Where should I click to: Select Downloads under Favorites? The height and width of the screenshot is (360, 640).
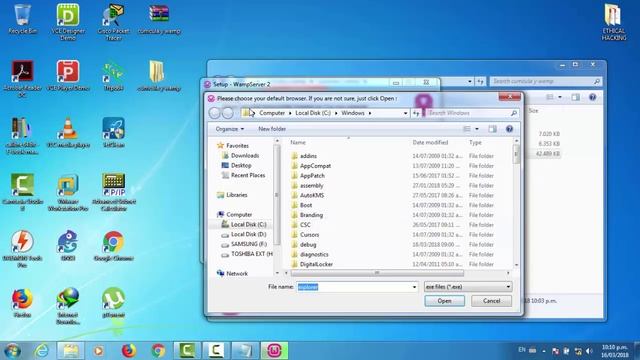[x=245, y=156]
